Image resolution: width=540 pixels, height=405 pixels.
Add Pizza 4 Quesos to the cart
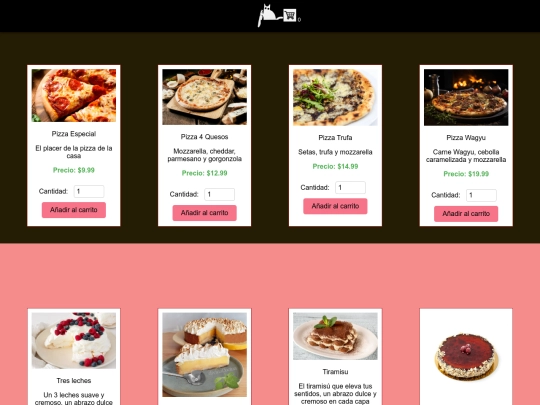[205, 213]
